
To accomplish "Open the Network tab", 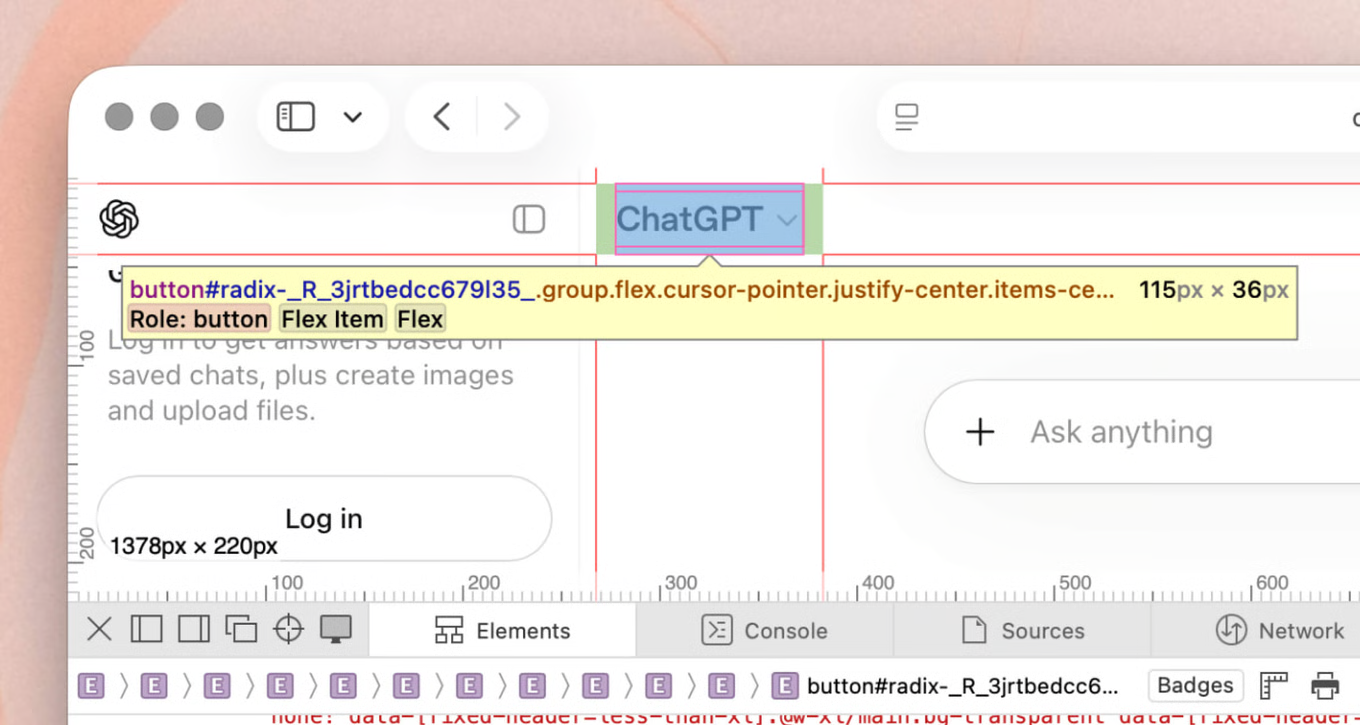I will 1279,631.
